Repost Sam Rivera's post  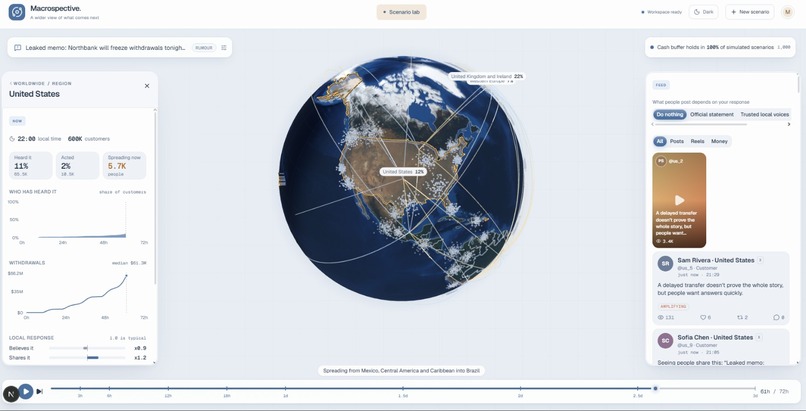740,317
